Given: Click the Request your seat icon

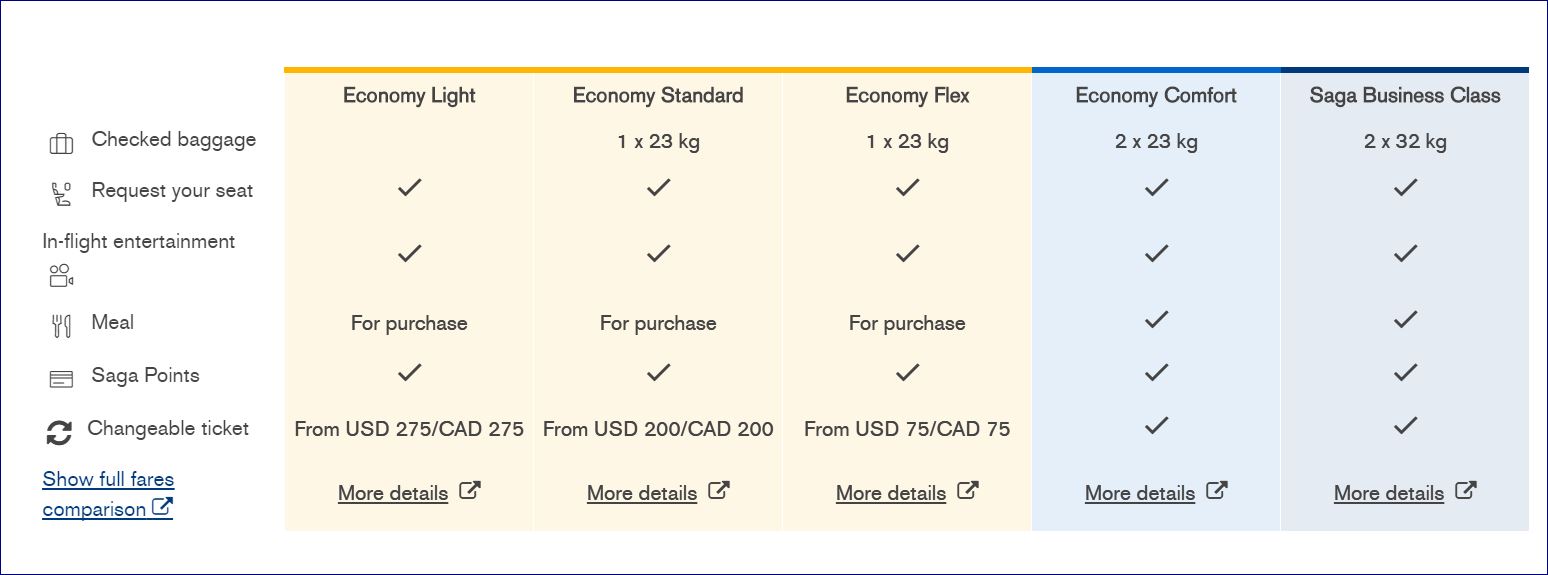Looking at the screenshot, I should click(x=61, y=194).
